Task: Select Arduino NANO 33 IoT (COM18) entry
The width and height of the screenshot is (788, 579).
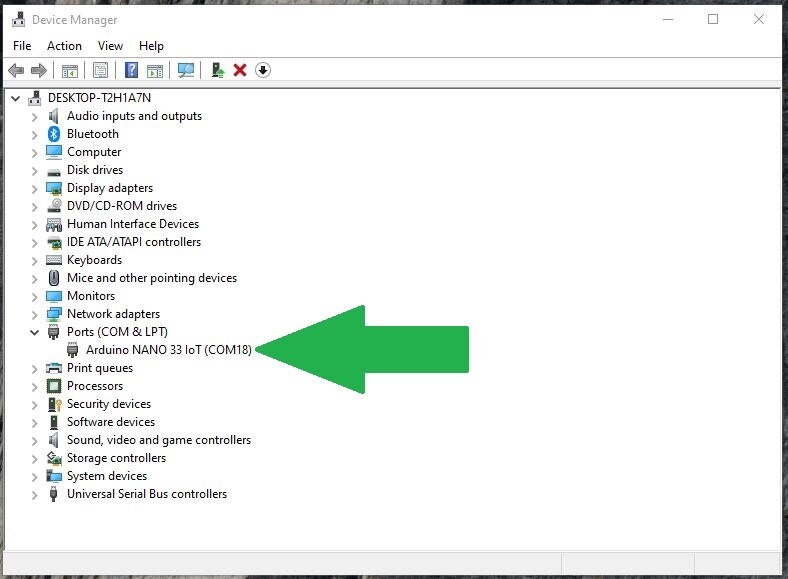Action: (x=169, y=350)
